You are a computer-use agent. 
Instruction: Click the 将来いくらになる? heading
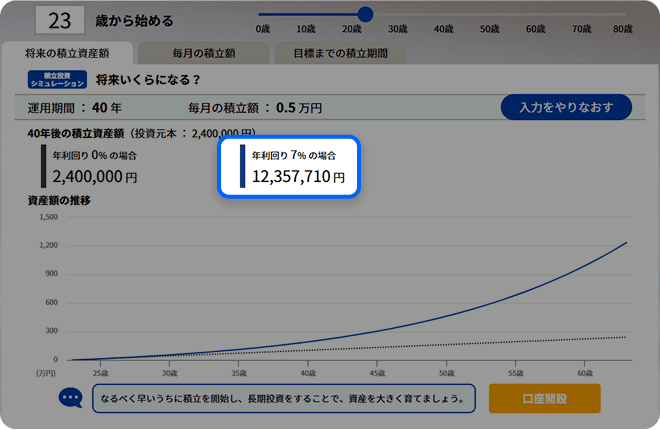point(148,80)
